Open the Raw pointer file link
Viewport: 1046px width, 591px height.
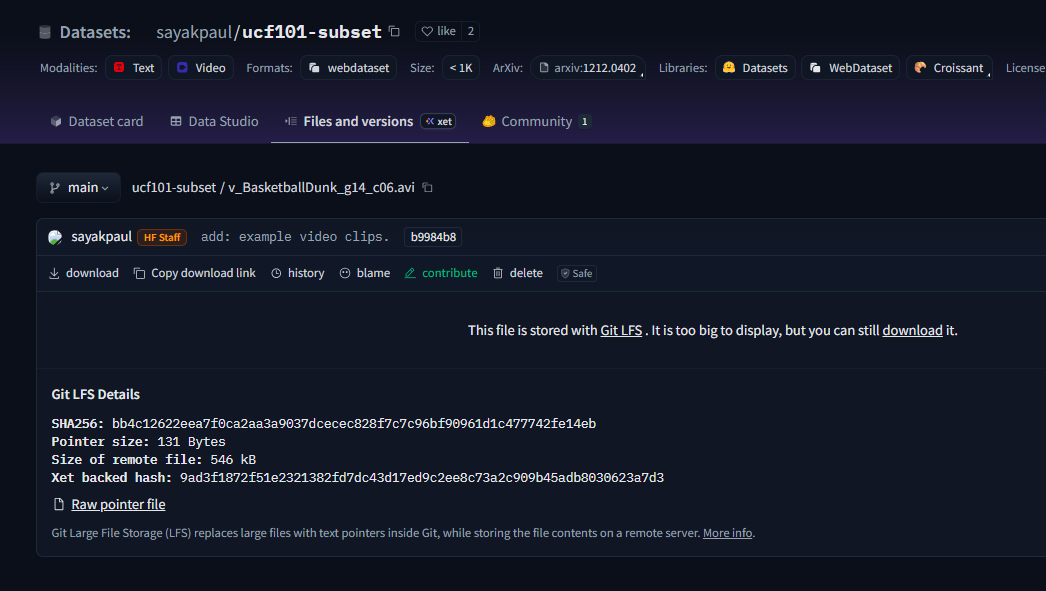click(x=118, y=504)
